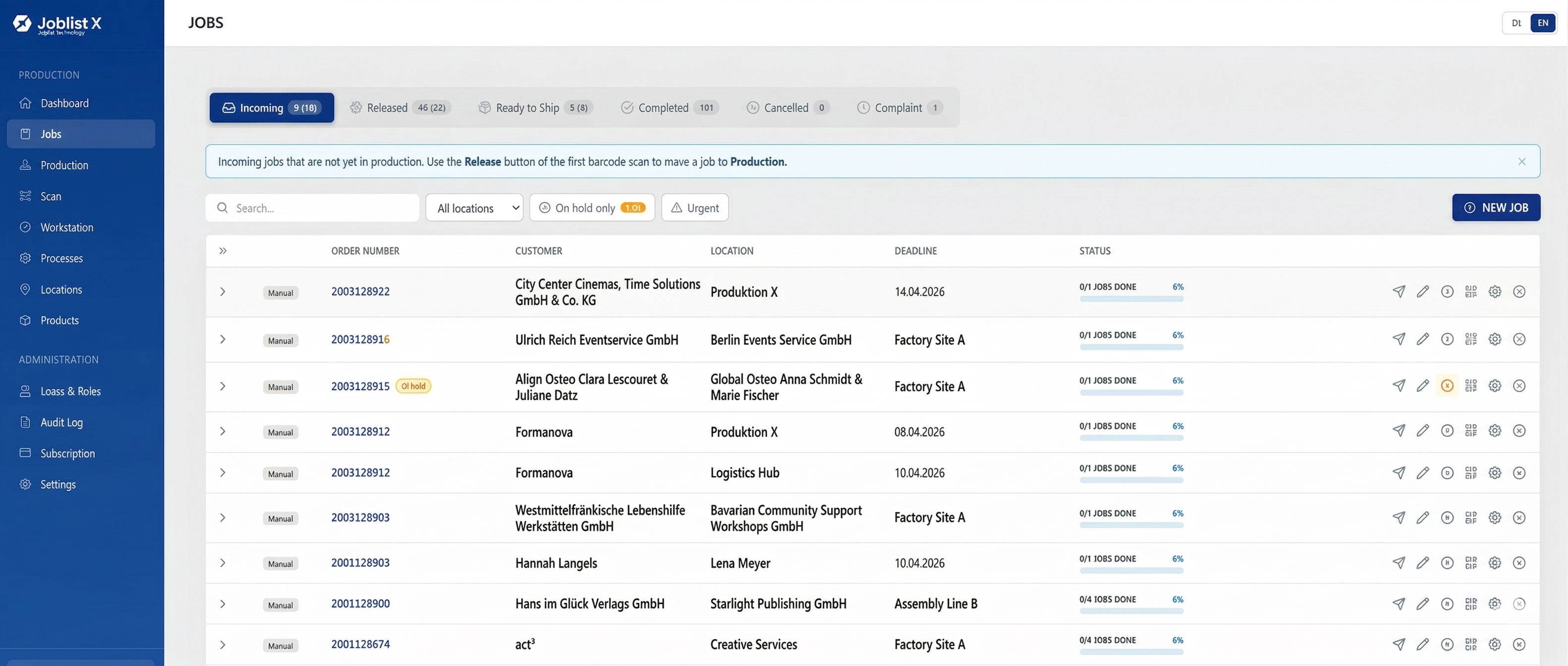Toggle the On hold only filter
This screenshot has width=1568, height=666.
pyautogui.click(x=592, y=208)
